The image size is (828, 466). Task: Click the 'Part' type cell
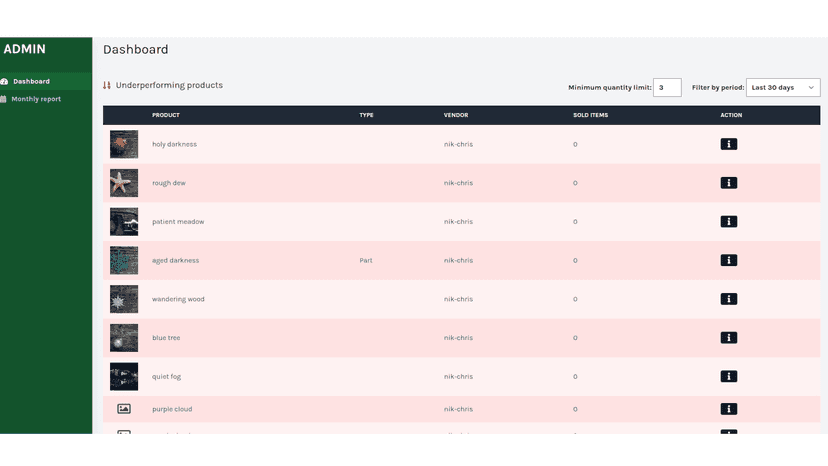tap(365, 260)
